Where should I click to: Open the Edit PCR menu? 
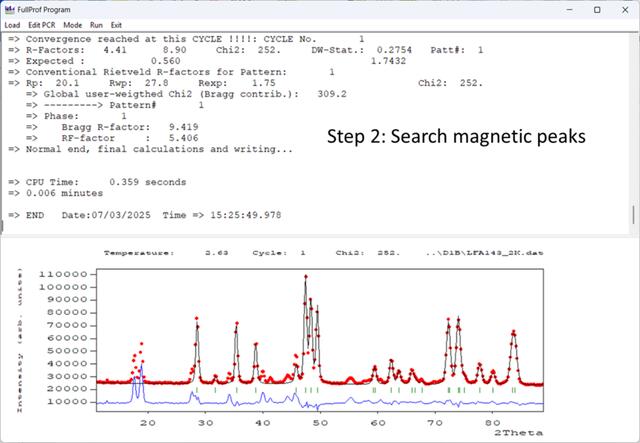[x=42, y=25]
